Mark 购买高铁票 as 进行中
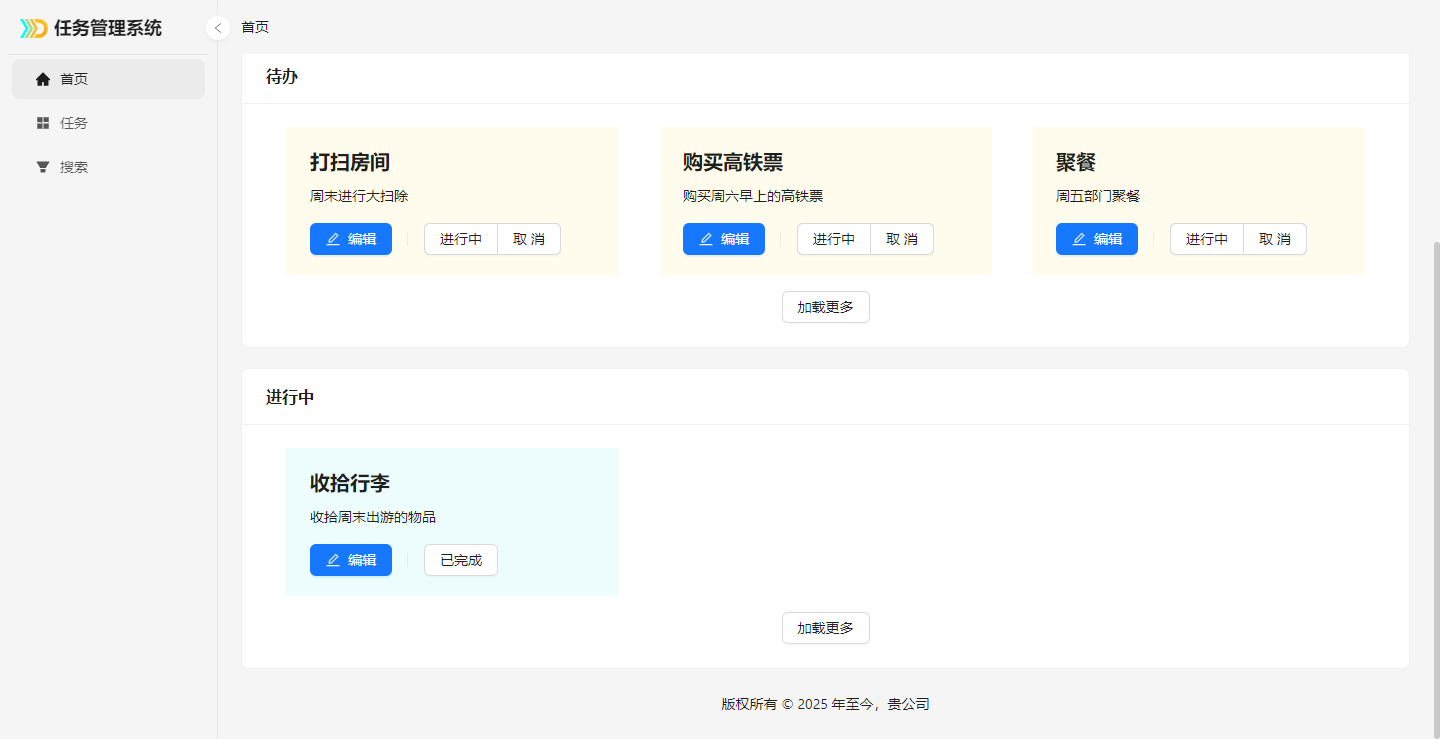The image size is (1440, 739). [834, 239]
